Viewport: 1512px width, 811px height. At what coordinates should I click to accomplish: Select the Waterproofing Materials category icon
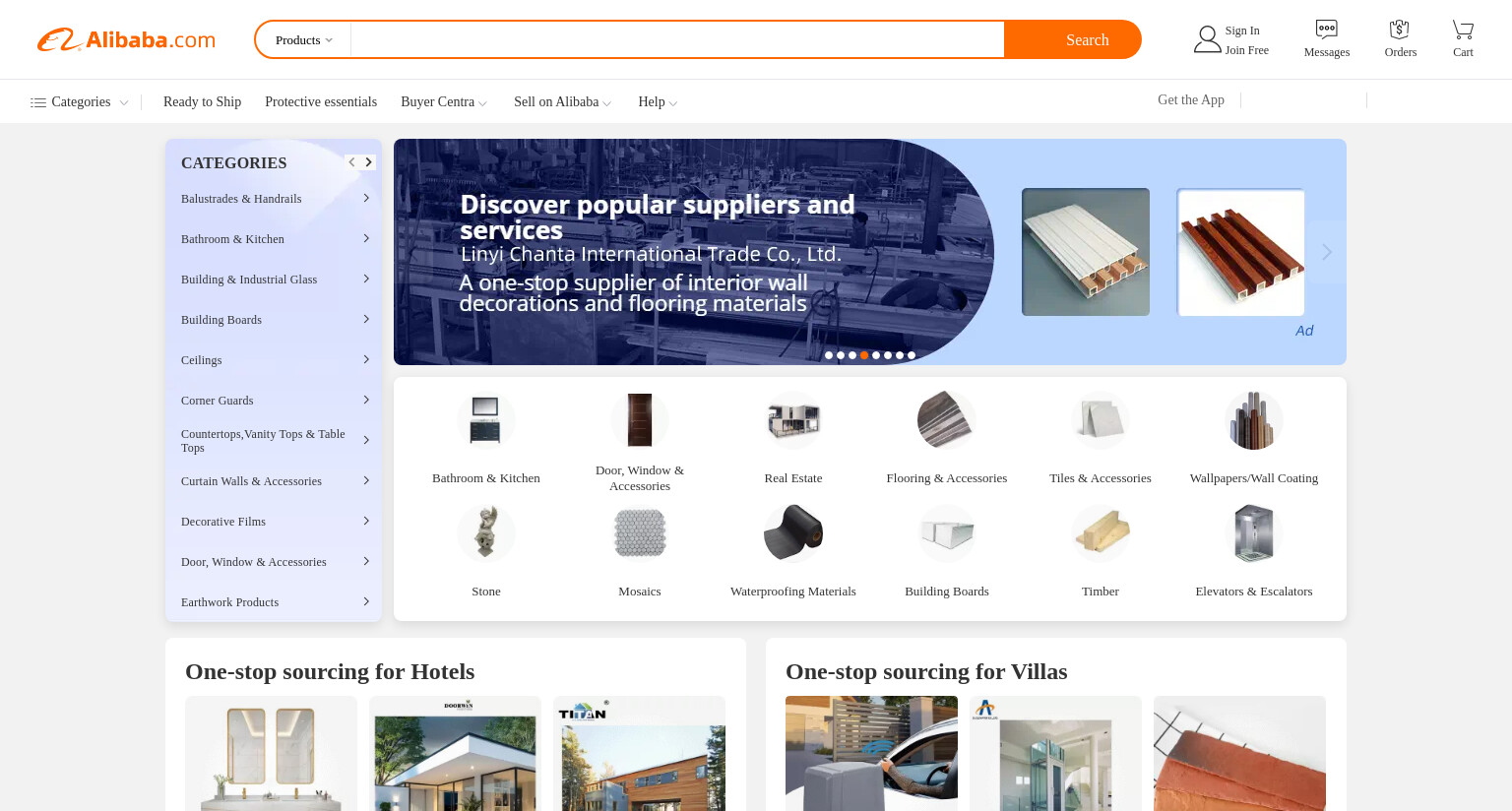pos(792,533)
